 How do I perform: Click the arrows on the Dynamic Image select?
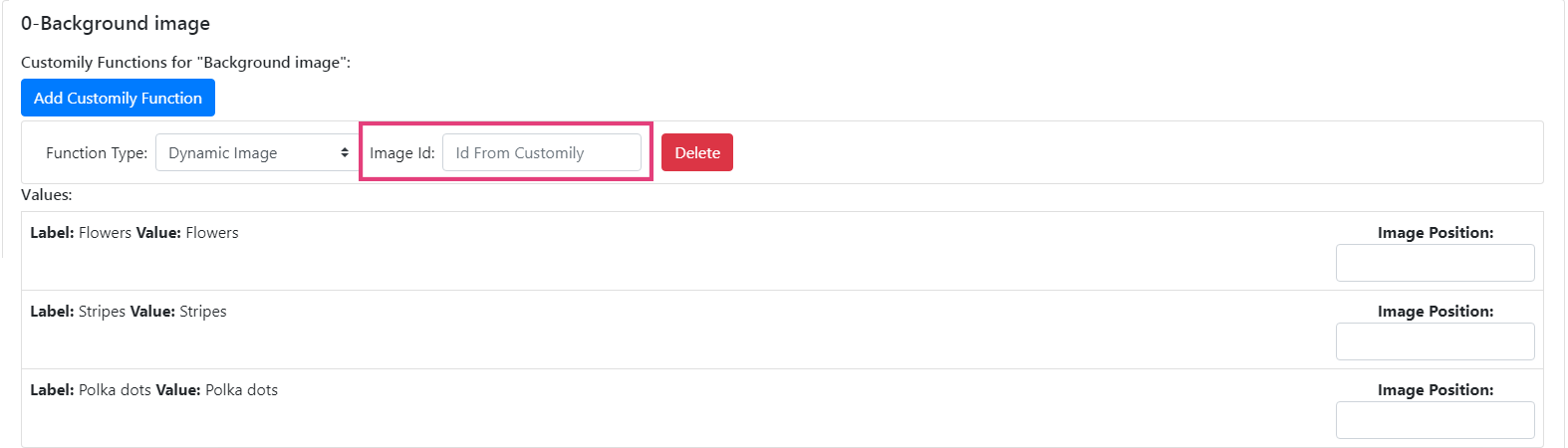click(345, 153)
